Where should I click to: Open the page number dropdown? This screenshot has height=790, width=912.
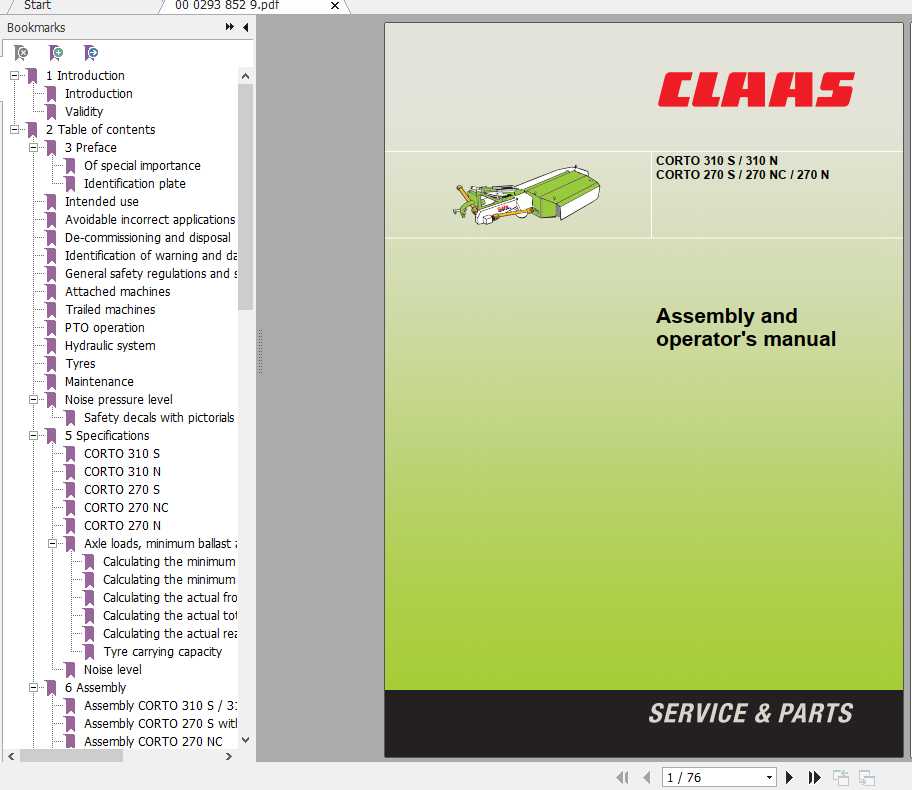click(x=769, y=777)
